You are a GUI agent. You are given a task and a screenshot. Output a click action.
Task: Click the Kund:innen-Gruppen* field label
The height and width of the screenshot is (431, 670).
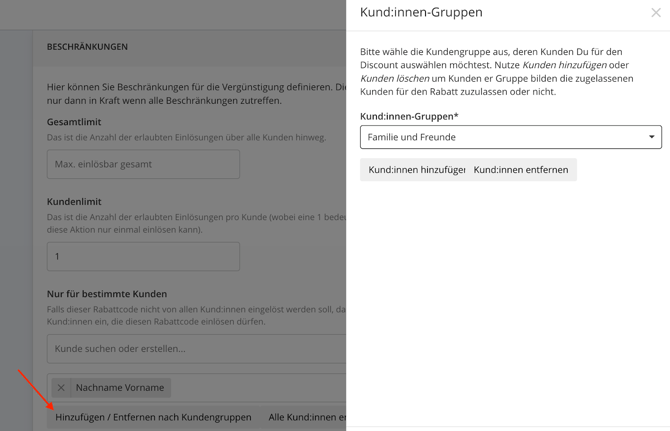click(409, 117)
